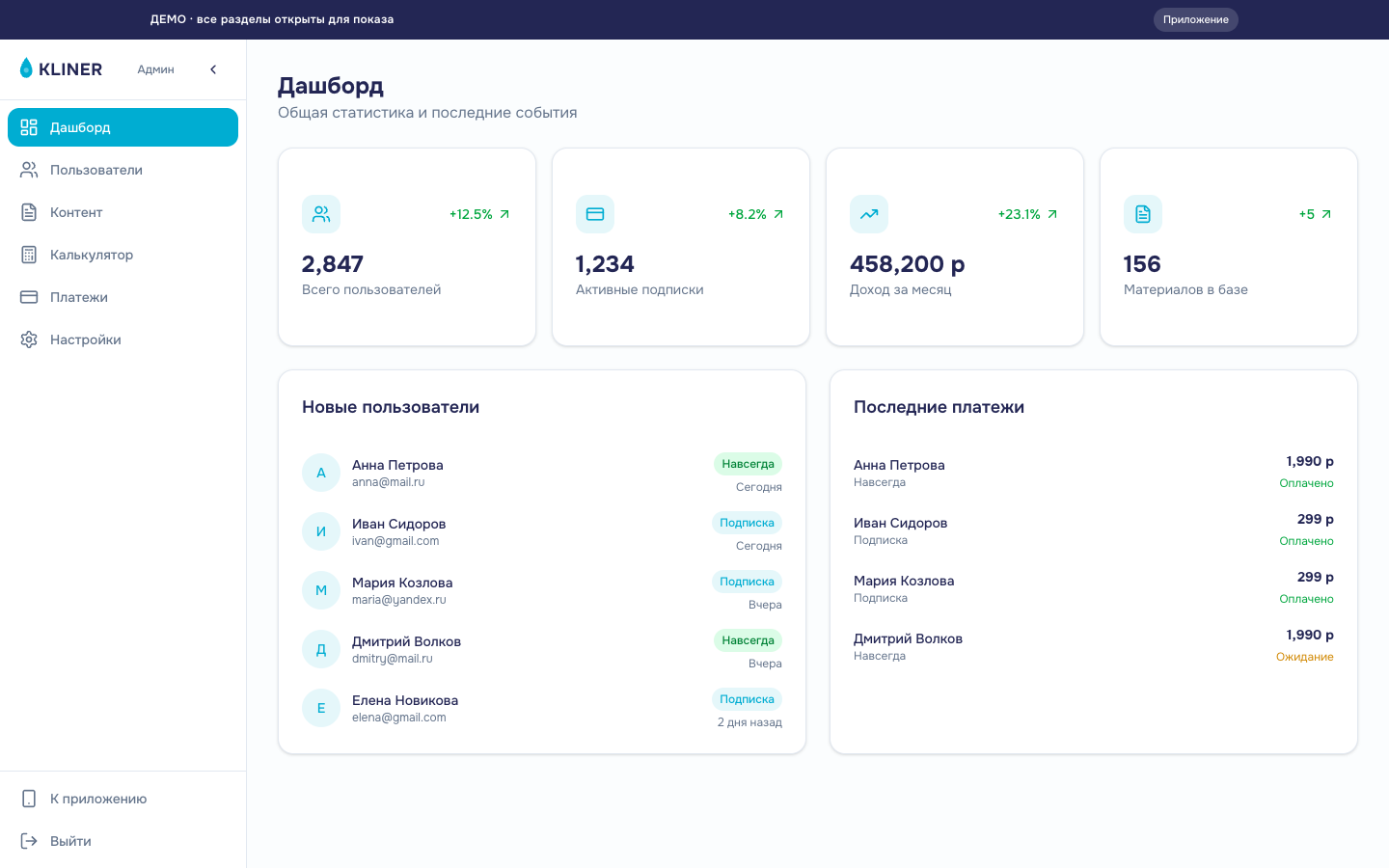Open the Дашборд menu item
The image size is (1389, 868).
coord(123,127)
